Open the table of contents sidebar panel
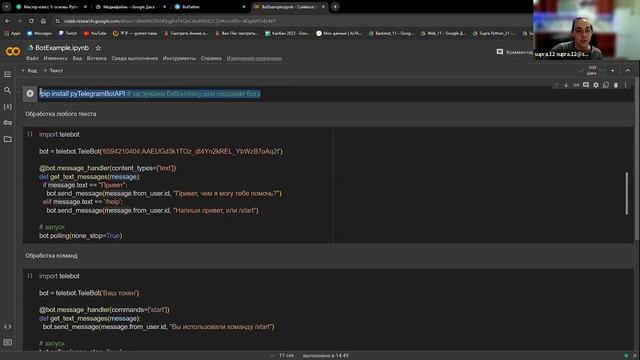This screenshot has height=360, width=640. click(7, 74)
